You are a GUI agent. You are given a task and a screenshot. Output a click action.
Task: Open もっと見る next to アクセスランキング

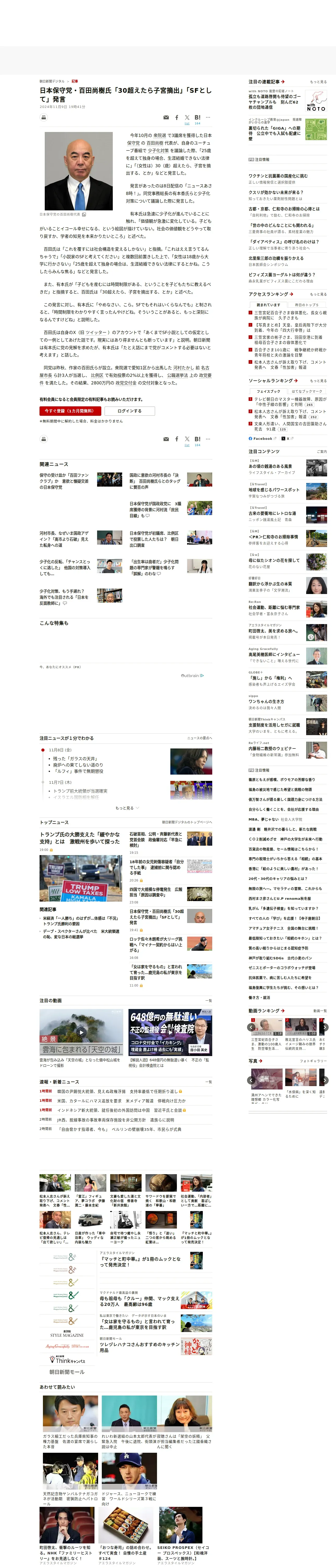click(318, 294)
